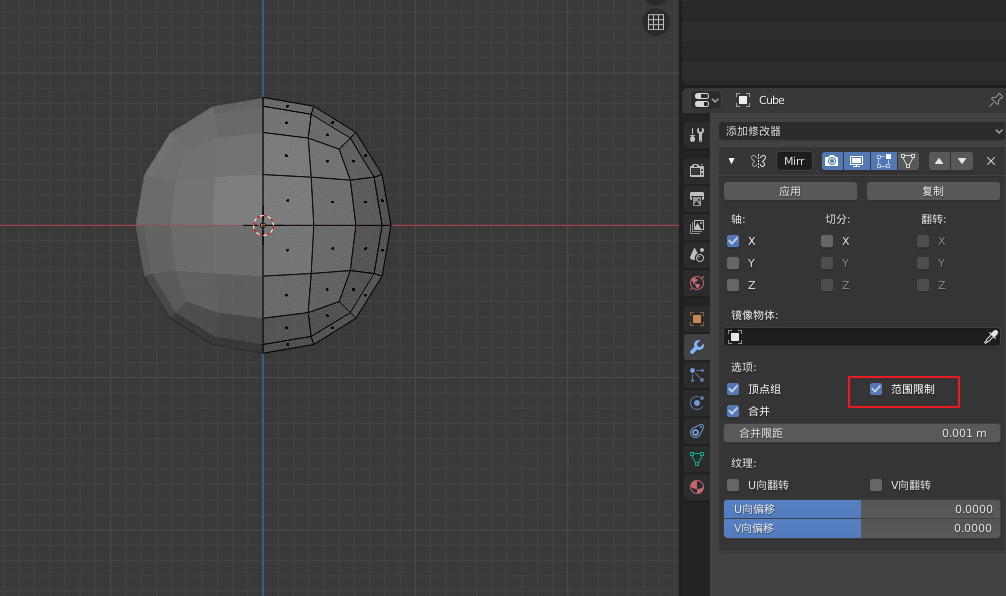
Task: Toggle modifier on-cage triangle icon
Action: pyautogui.click(x=908, y=161)
